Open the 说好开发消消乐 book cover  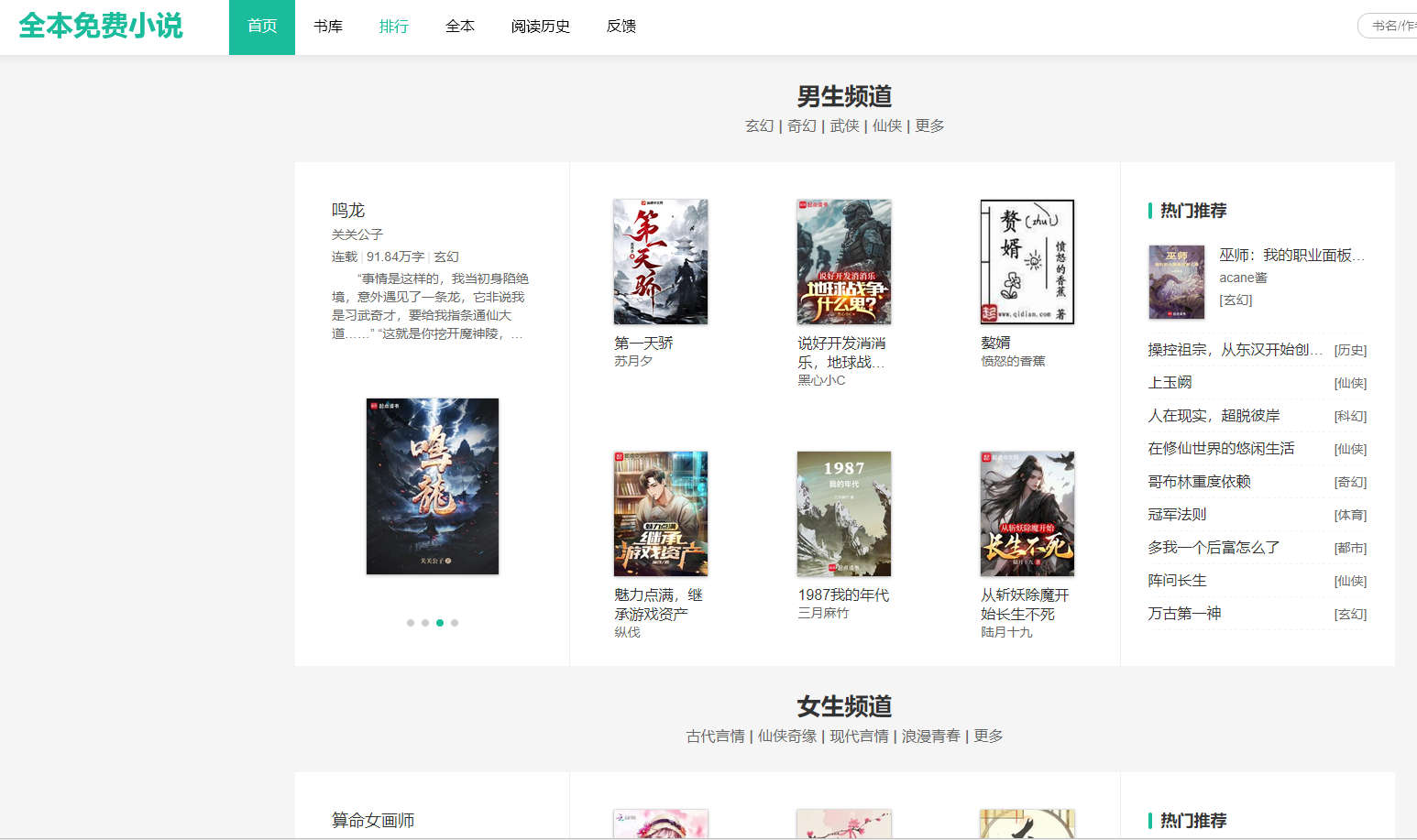coord(844,262)
